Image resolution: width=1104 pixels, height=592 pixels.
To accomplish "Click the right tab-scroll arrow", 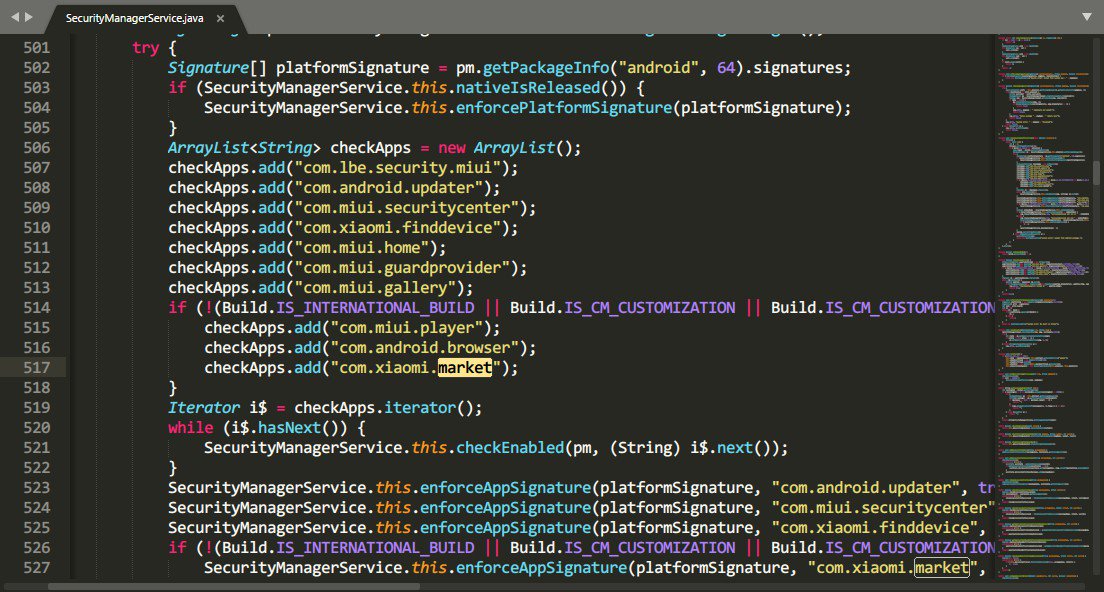I will pyautogui.click(x=29, y=17).
